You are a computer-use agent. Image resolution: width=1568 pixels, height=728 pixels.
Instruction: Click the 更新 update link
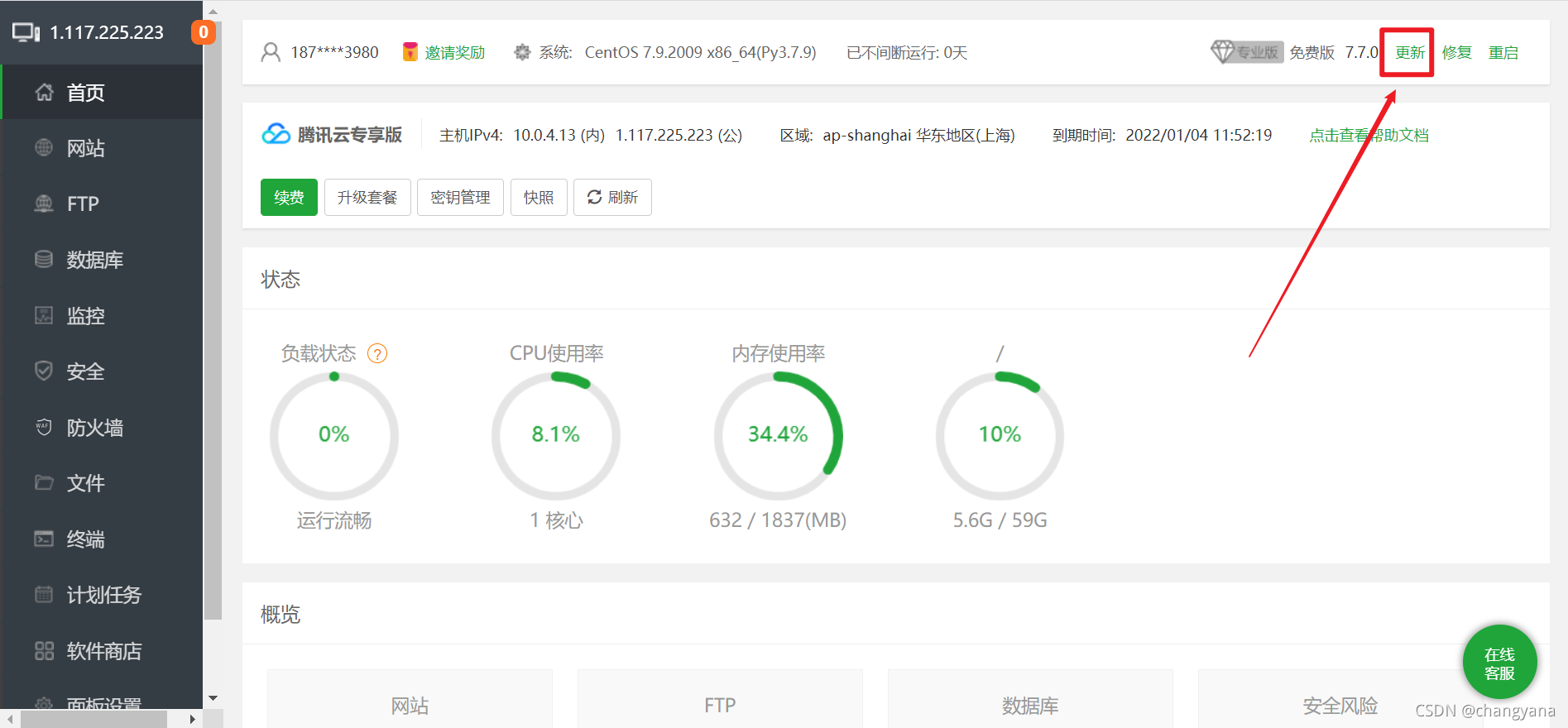(x=1410, y=52)
